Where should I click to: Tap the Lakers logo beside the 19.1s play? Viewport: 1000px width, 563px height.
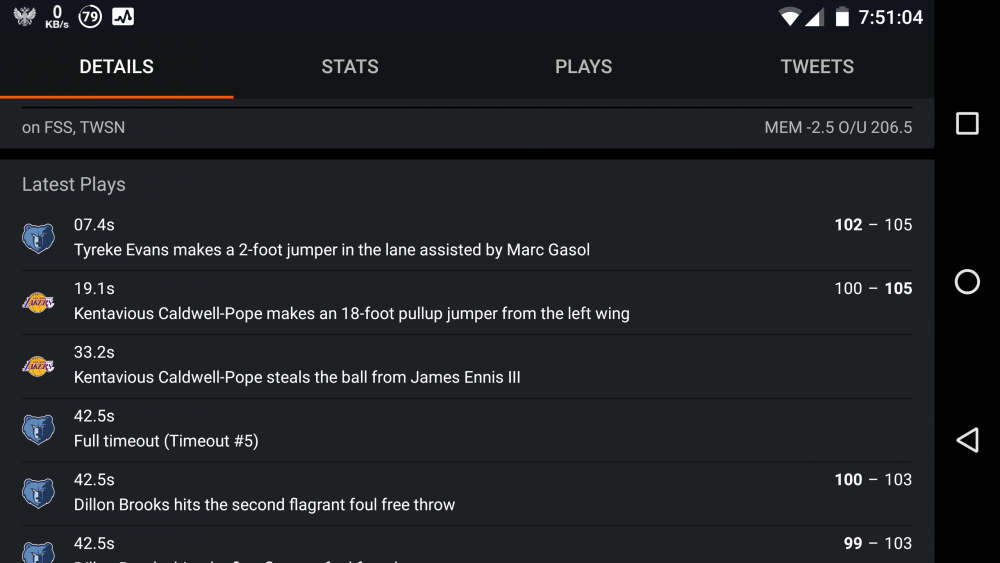point(38,302)
